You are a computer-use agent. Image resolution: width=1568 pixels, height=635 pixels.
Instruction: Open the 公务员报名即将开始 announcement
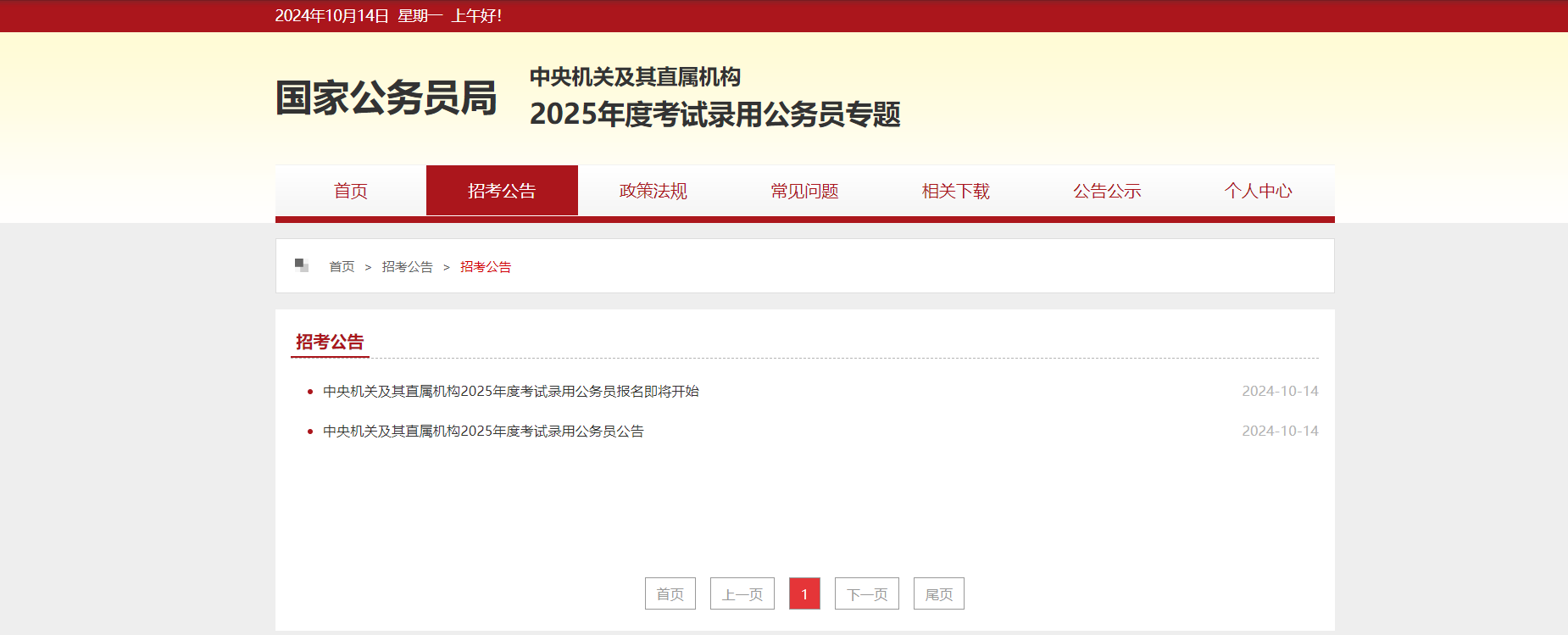[511, 392]
